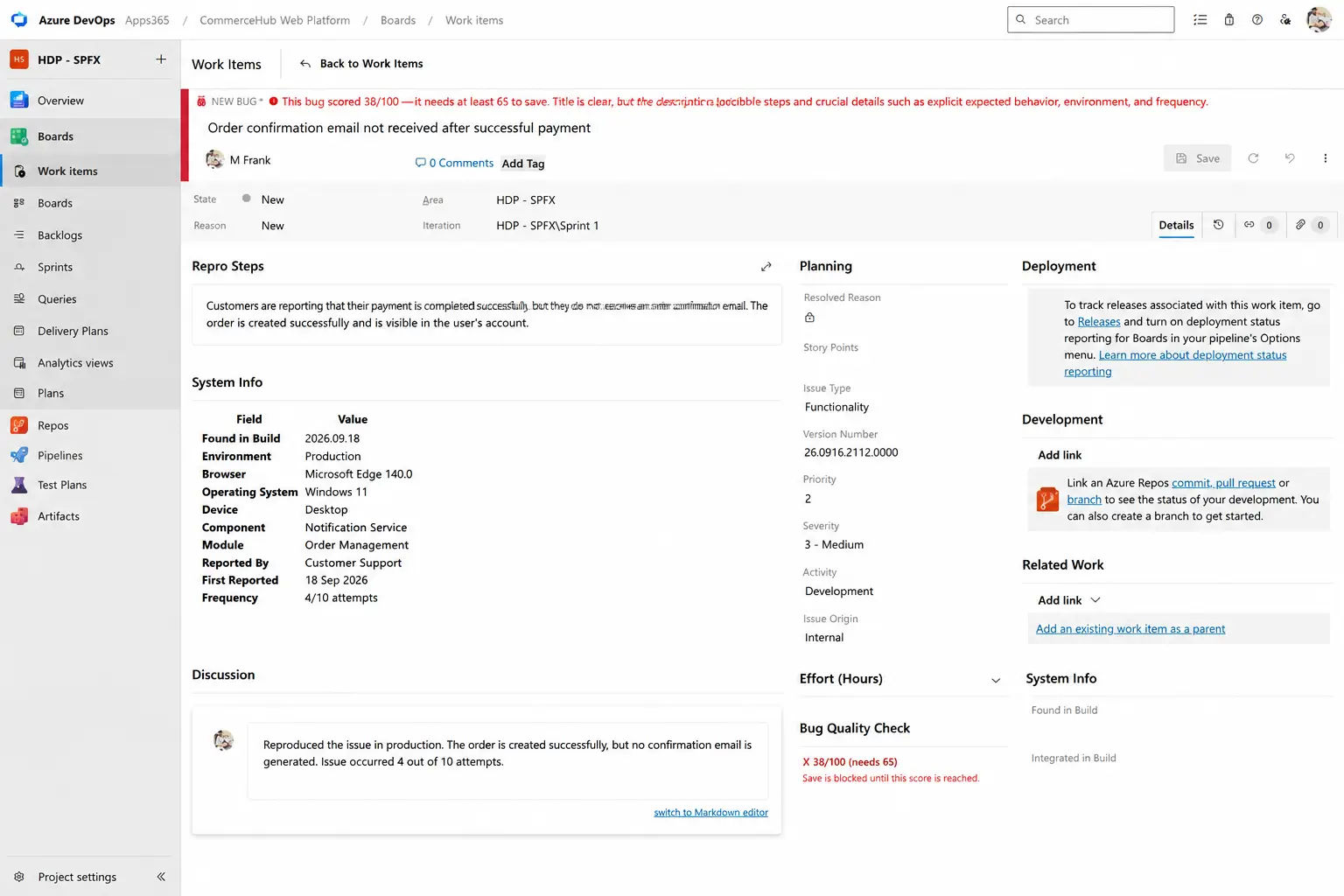The width and height of the screenshot is (1344, 896).
Task: Open Add link dropdown under Related Work
Action: tap(1069, 600)
